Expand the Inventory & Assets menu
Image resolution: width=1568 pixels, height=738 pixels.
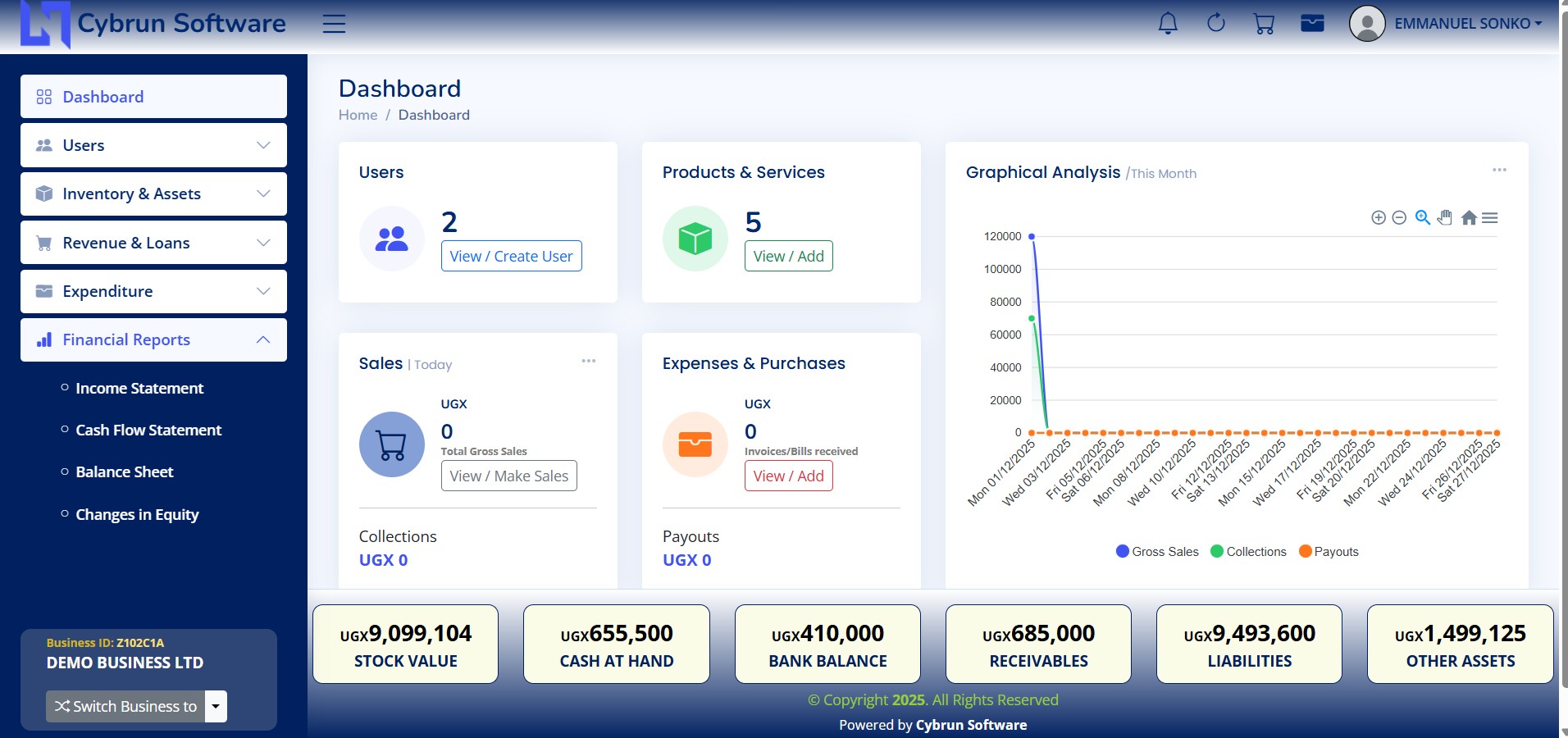(153, 194)
